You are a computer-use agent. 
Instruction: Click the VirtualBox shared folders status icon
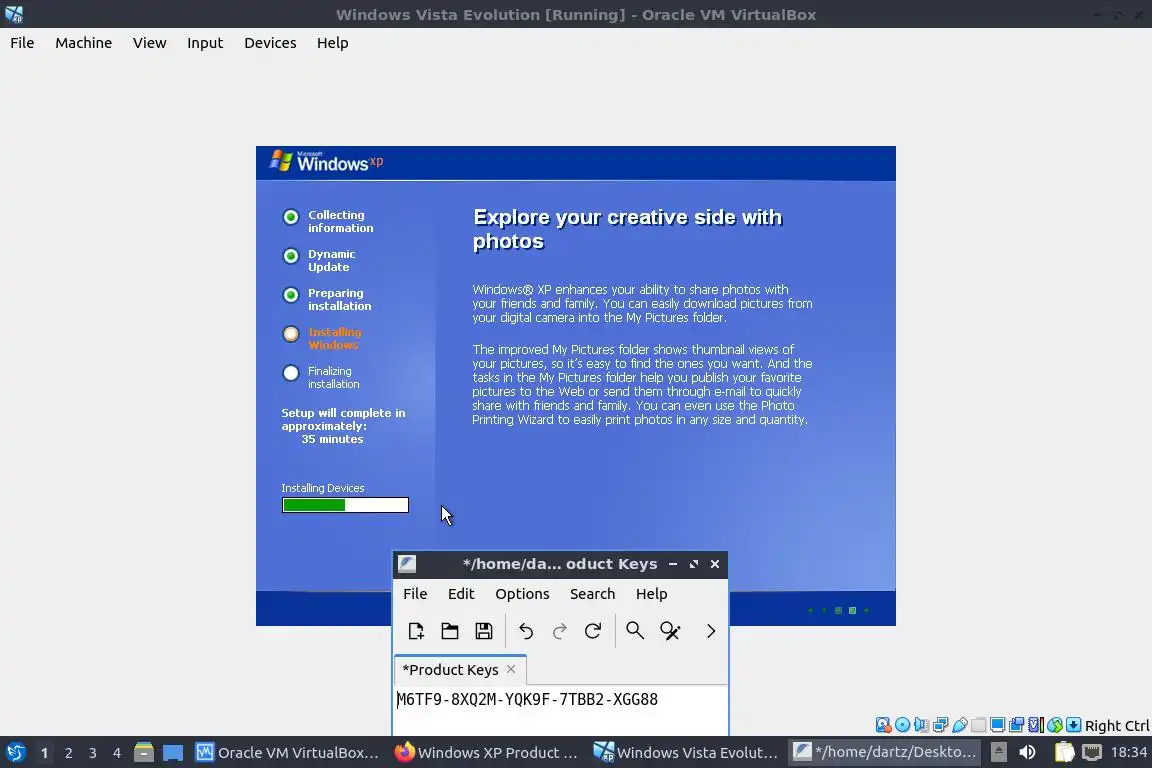pos(979,725)
